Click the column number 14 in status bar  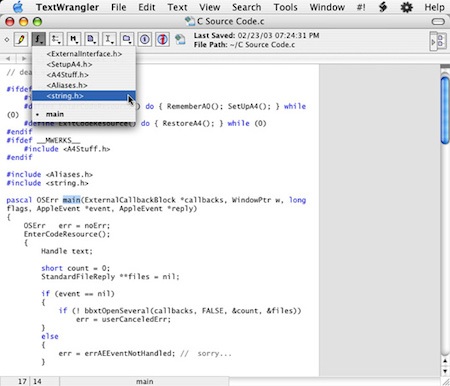tap(37, 381)
